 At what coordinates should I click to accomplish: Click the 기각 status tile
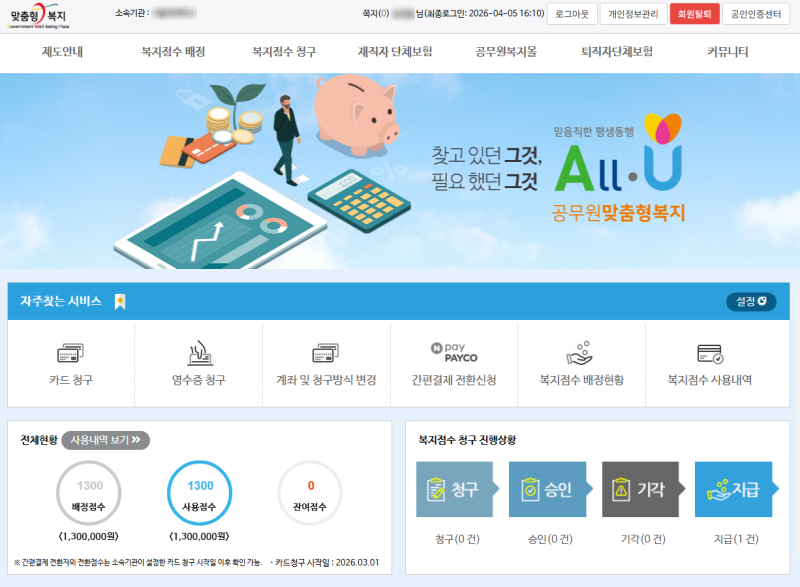(x=643, y=489)
